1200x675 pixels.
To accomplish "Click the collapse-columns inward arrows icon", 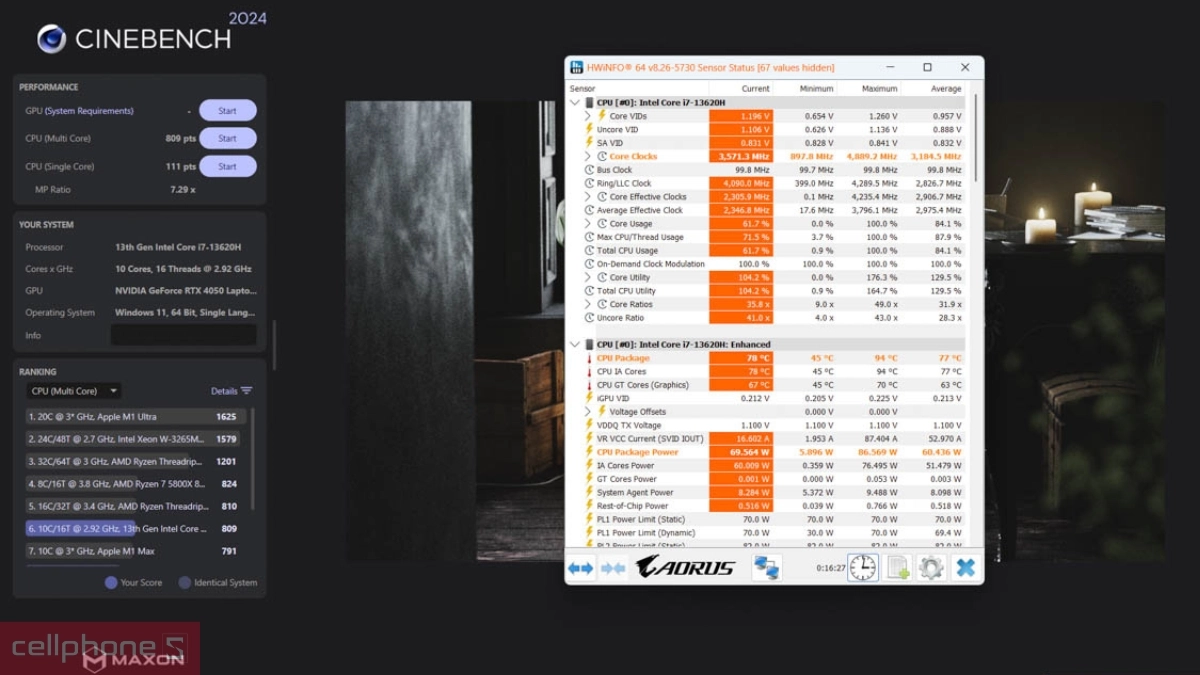I will (x=613, y=568).
